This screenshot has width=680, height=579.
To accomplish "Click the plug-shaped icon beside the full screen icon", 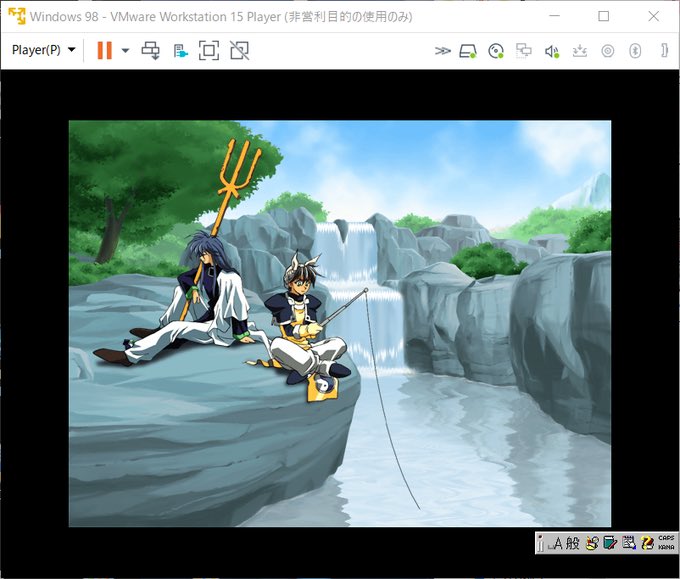I will tap(180, 51).
